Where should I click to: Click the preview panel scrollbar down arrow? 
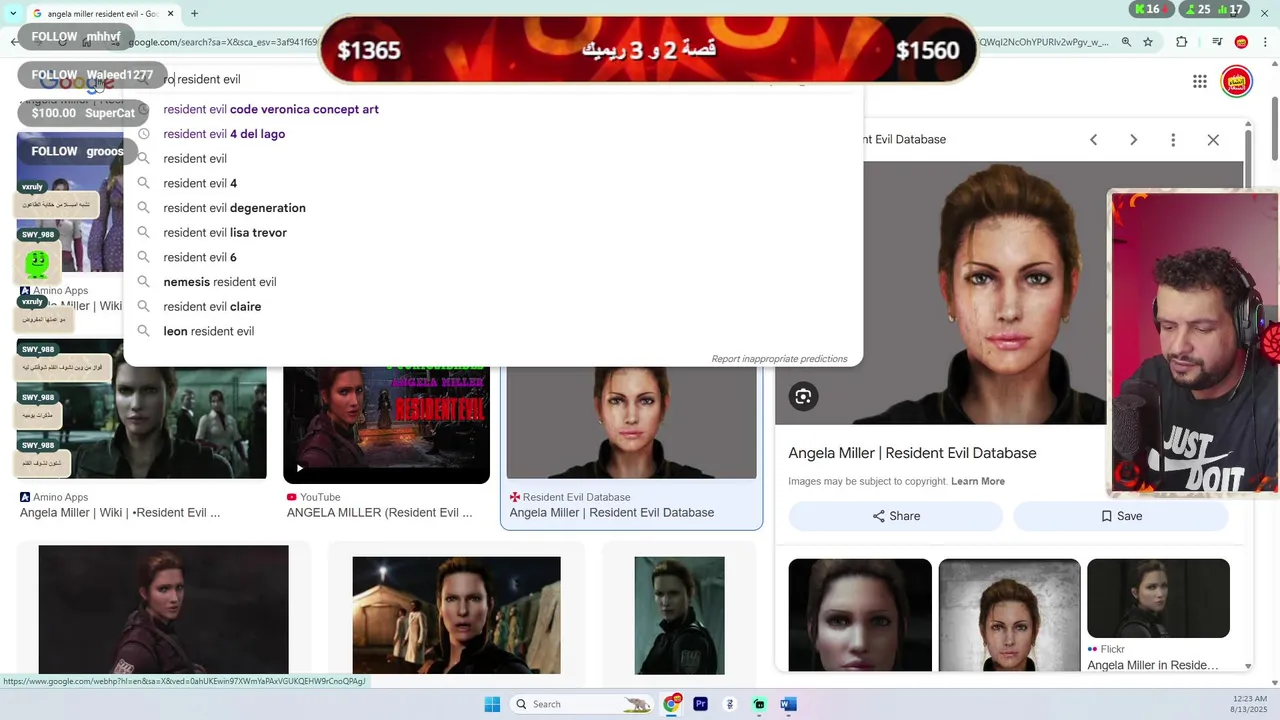pyautogui.click(x=1248, y=666)
